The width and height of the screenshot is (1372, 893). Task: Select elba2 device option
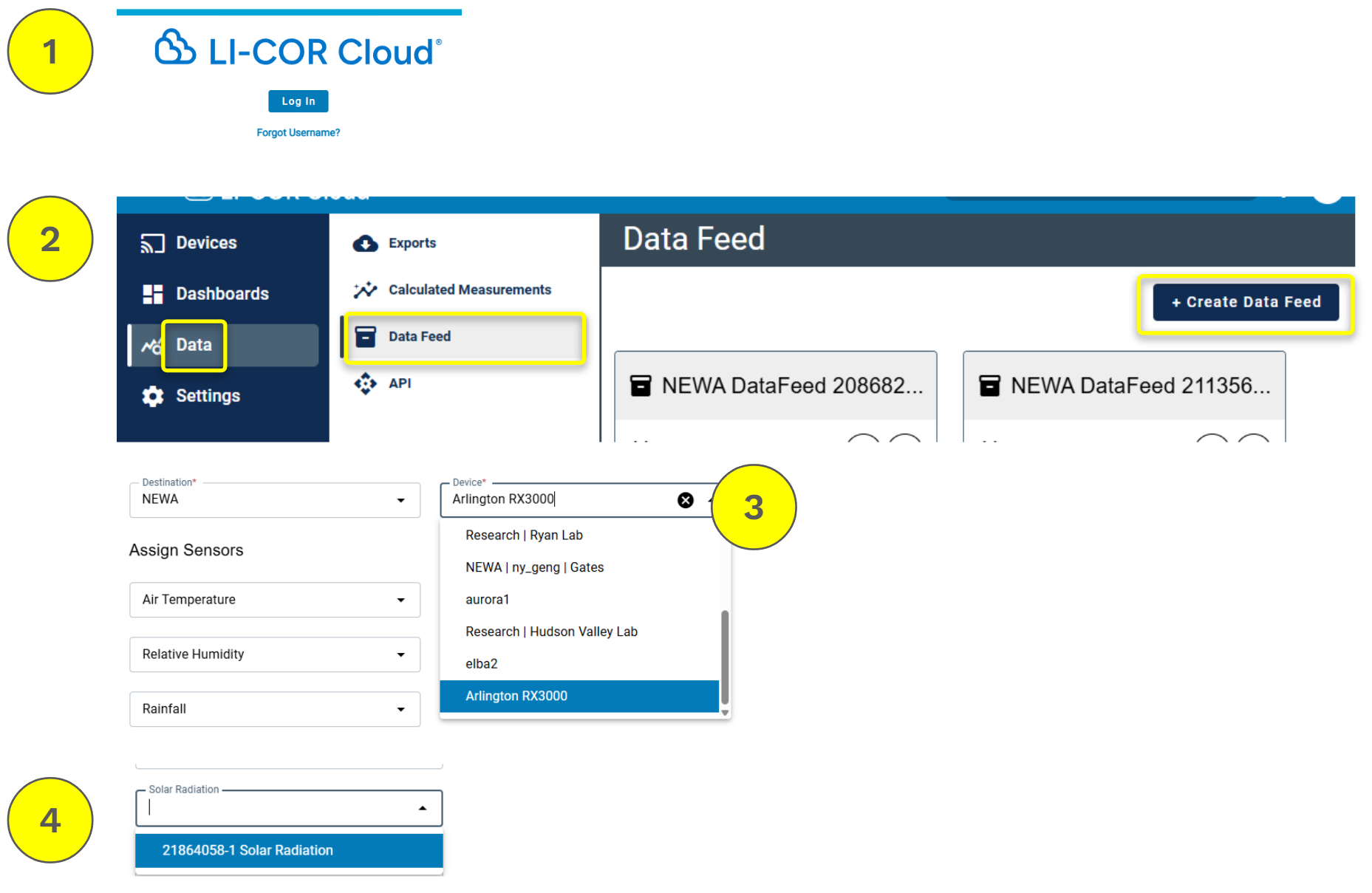579,664
